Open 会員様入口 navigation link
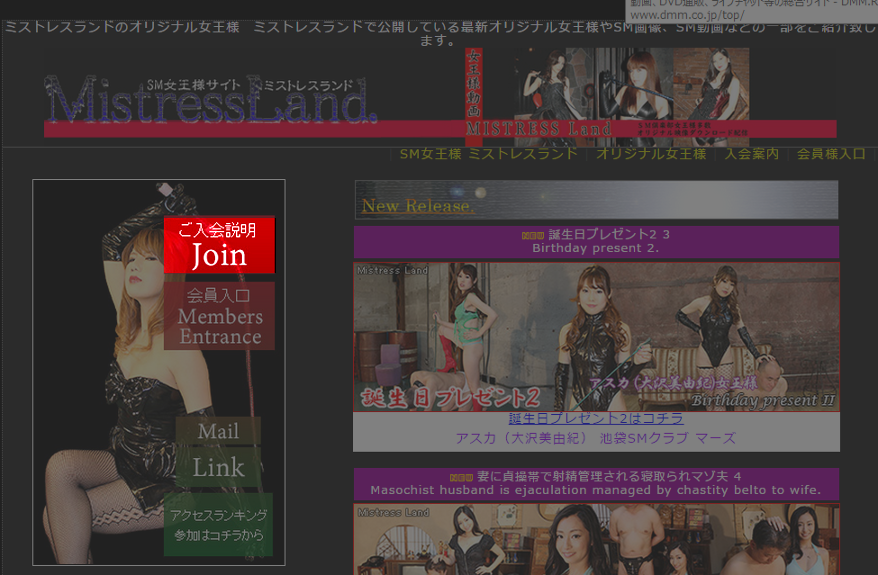 pyautogui.click(x=831, y=154)
